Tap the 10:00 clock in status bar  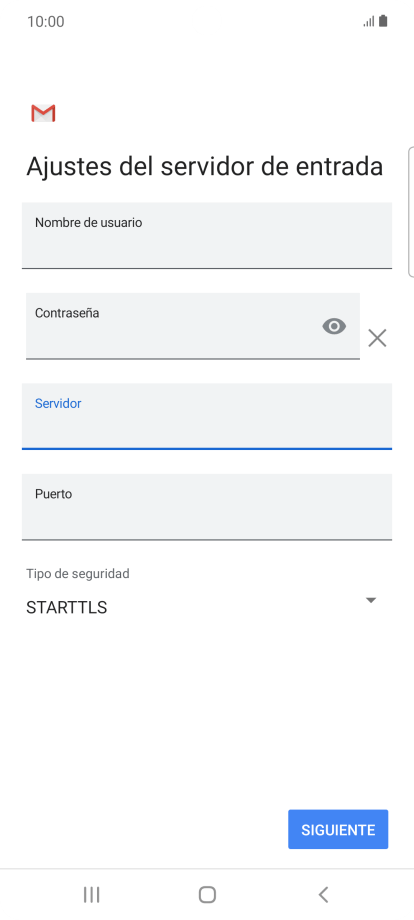coord(46,22)
